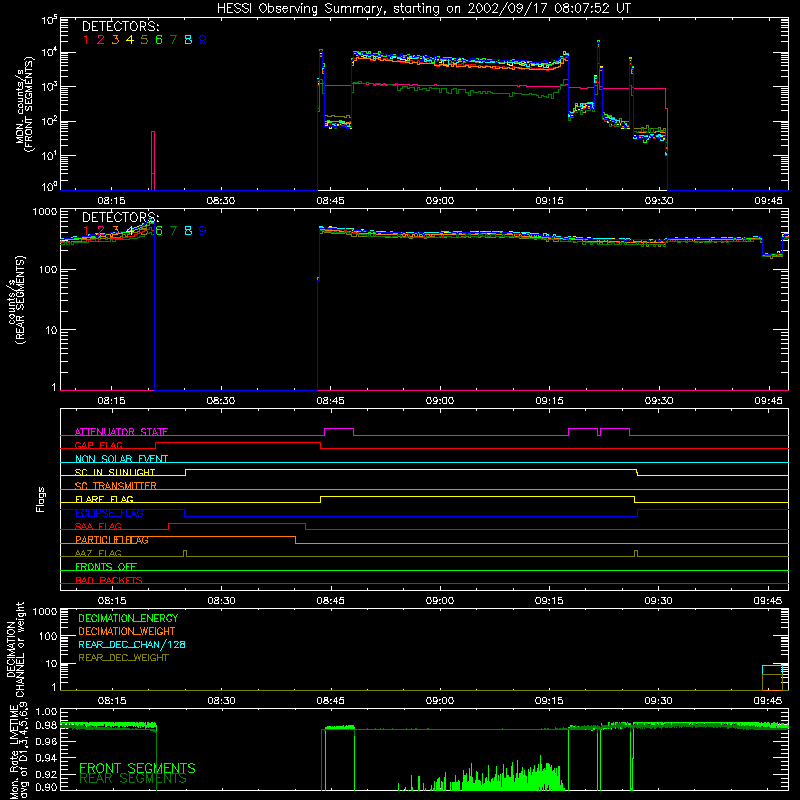
Task: Click the BAD_PACKETS flag label
Action: [x=109, y=580]
